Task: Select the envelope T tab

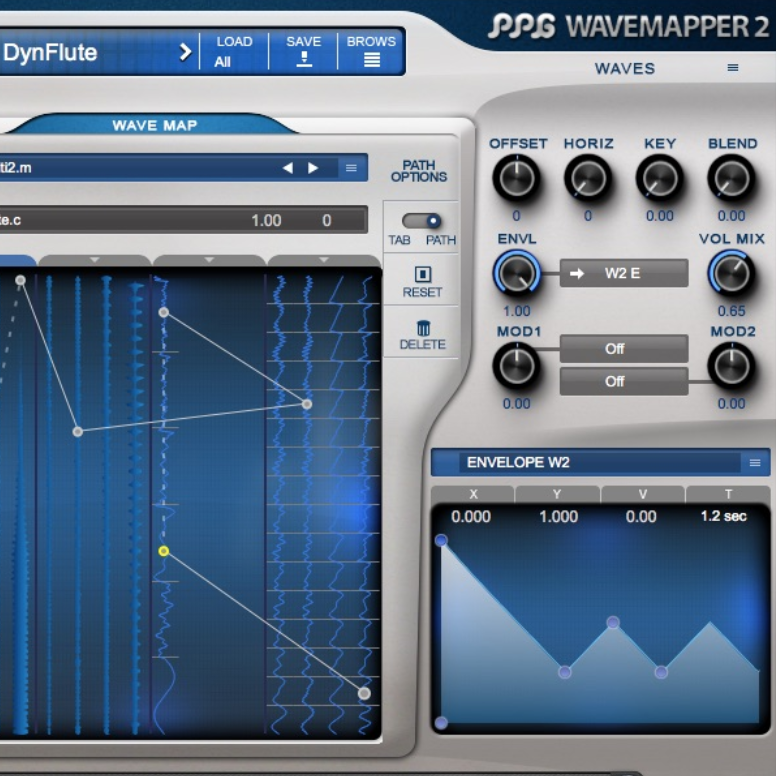Action: click(x=728, y=494)
